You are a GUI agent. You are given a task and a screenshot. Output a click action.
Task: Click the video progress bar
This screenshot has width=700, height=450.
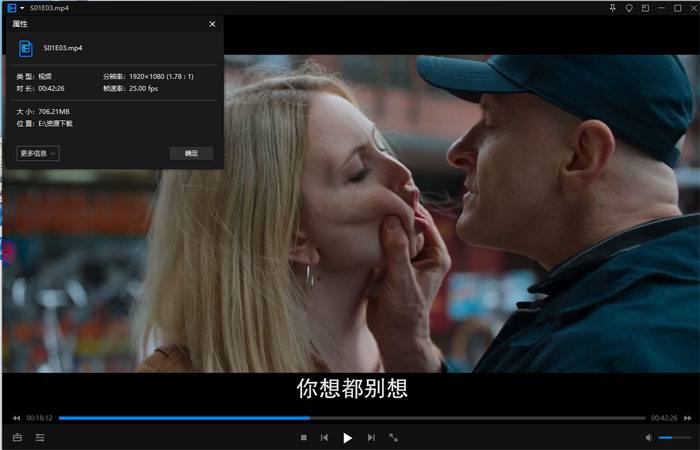351,418
